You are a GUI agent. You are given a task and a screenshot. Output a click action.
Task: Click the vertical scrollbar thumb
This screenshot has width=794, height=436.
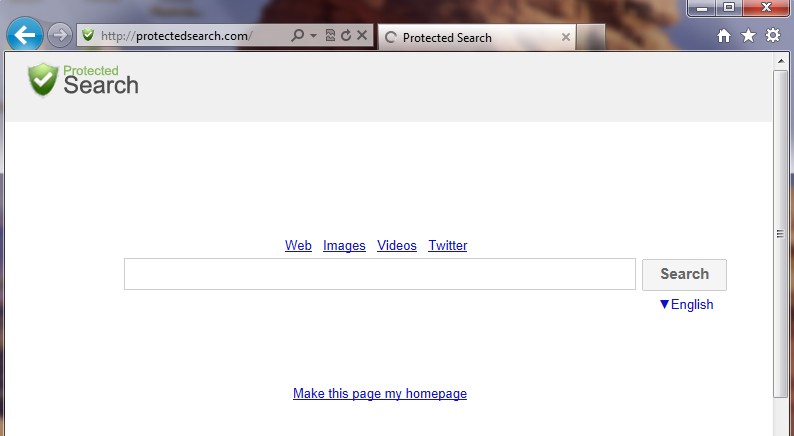780,234
